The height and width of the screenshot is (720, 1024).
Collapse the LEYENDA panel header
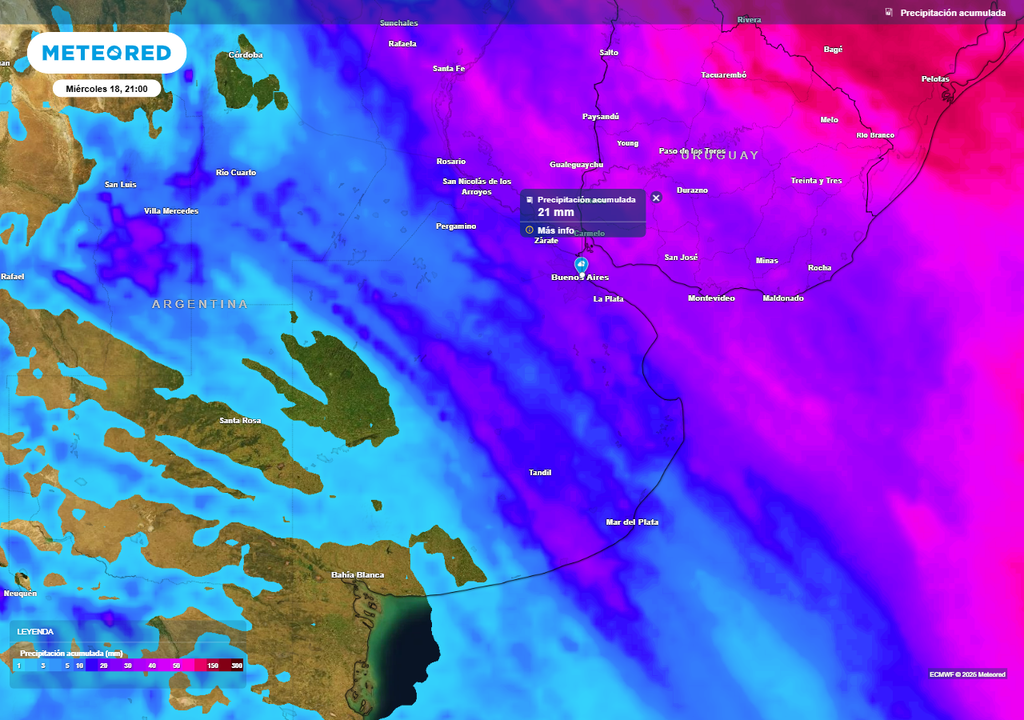click(36, 632)
